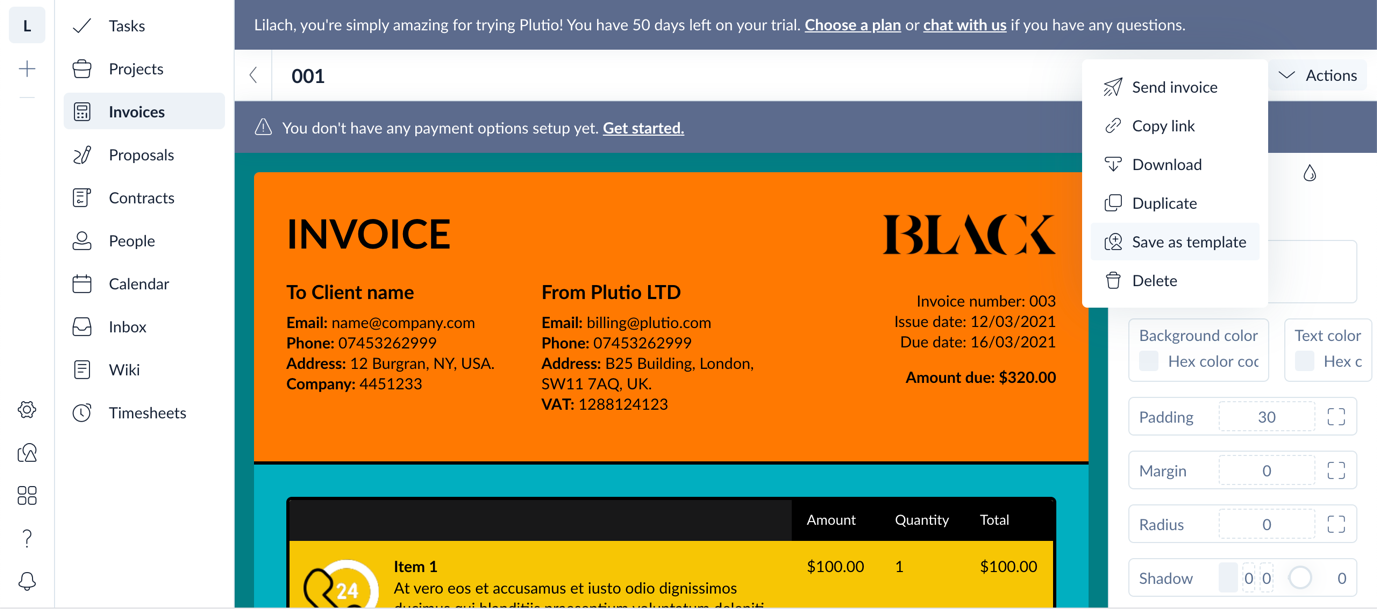Open the help question mark icon
Viewport: 1377px width, 611px height.
[x=27, y=539]
